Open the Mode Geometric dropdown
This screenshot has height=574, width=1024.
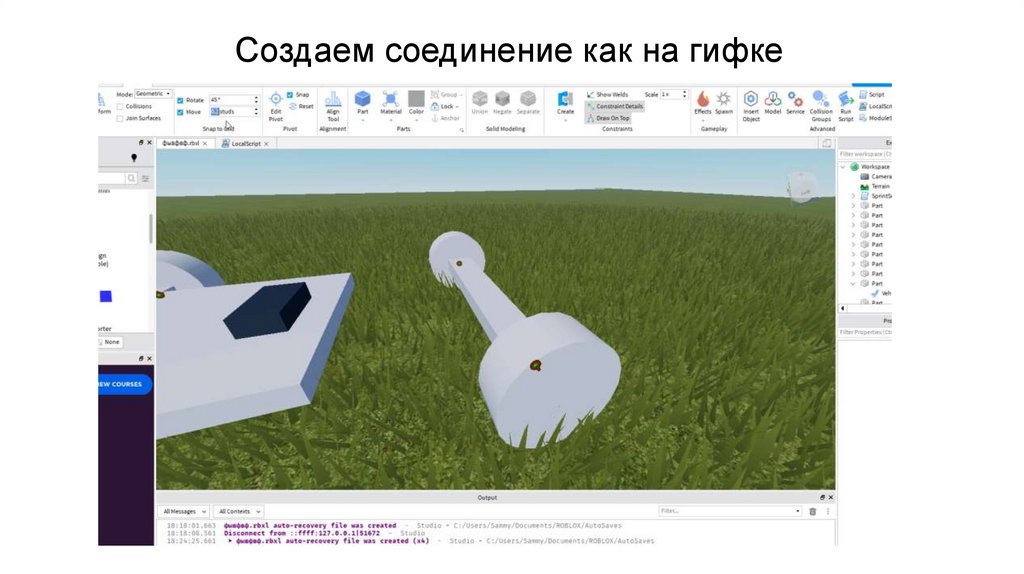pos(153,94)
